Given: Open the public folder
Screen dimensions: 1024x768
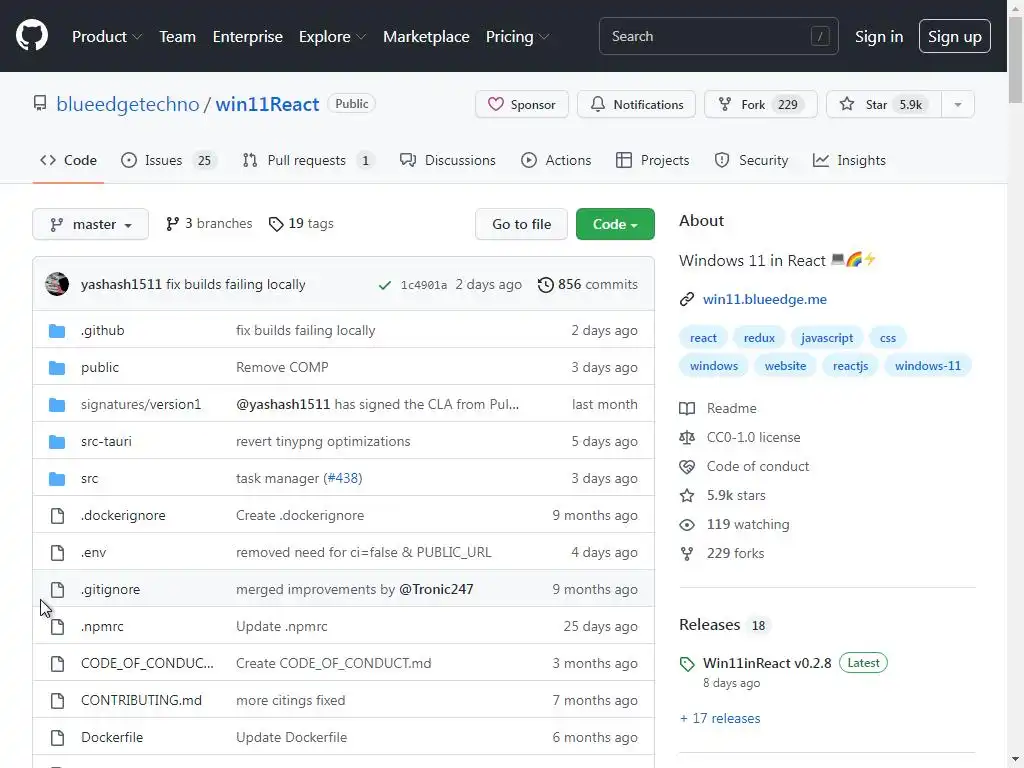Looking at the screenshot, I should click(100, 367).
